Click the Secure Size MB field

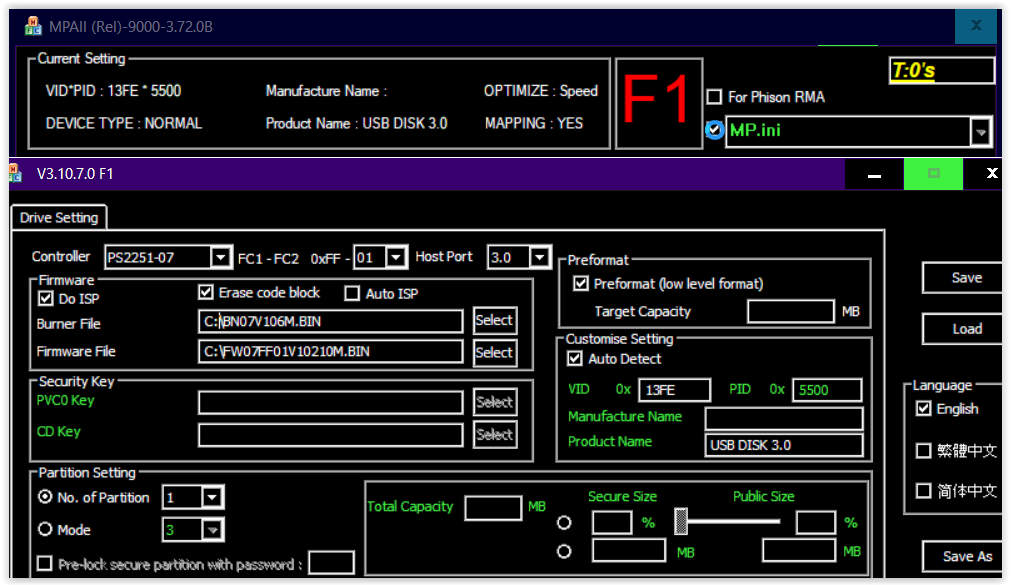(629, 551)
